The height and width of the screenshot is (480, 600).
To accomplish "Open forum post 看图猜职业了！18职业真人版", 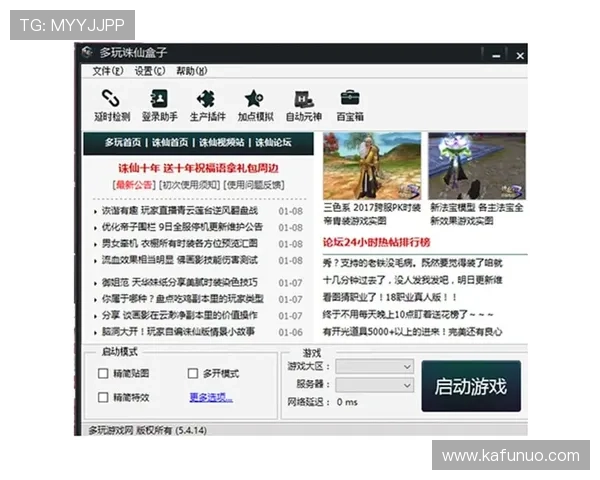I will (x=390, y=297).
